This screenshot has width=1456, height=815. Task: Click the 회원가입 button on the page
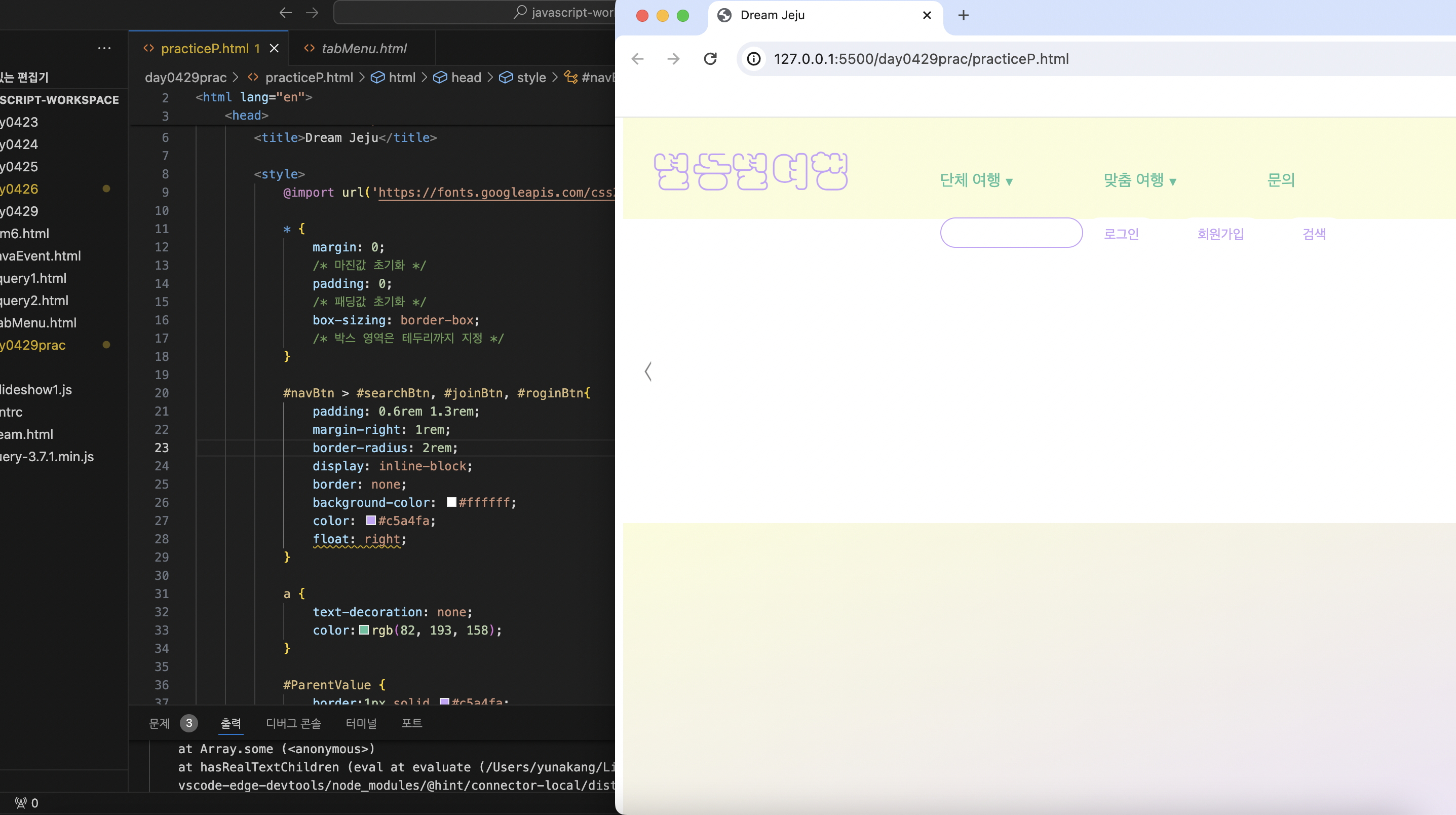(x=1220, y=234)
